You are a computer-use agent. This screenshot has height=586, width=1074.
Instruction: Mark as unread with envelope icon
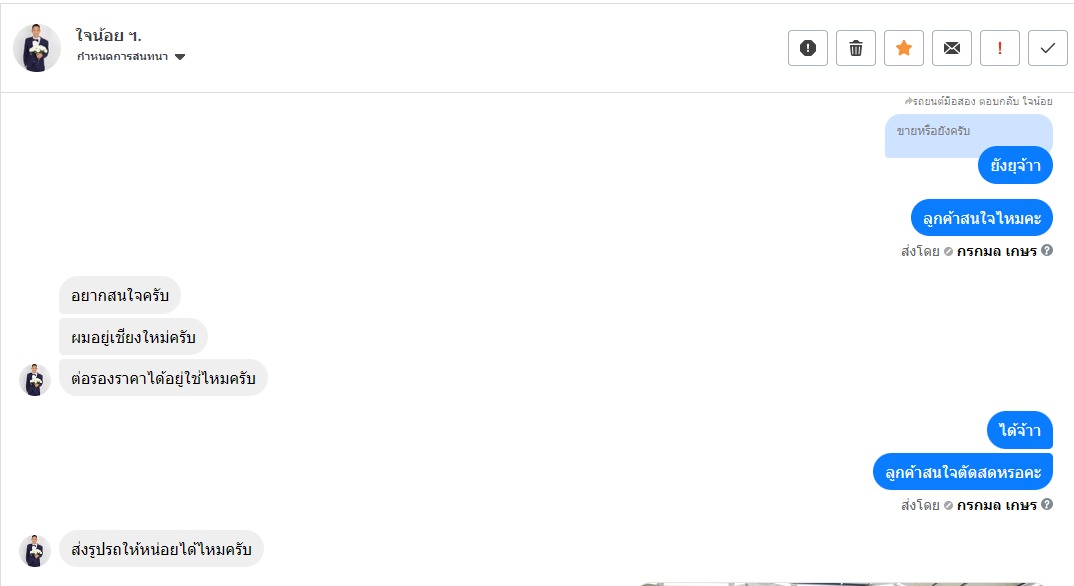point(952,48)
